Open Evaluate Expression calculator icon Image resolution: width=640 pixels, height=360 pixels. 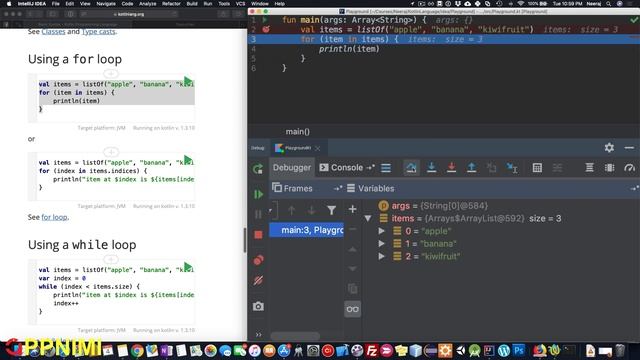point(537,168)
